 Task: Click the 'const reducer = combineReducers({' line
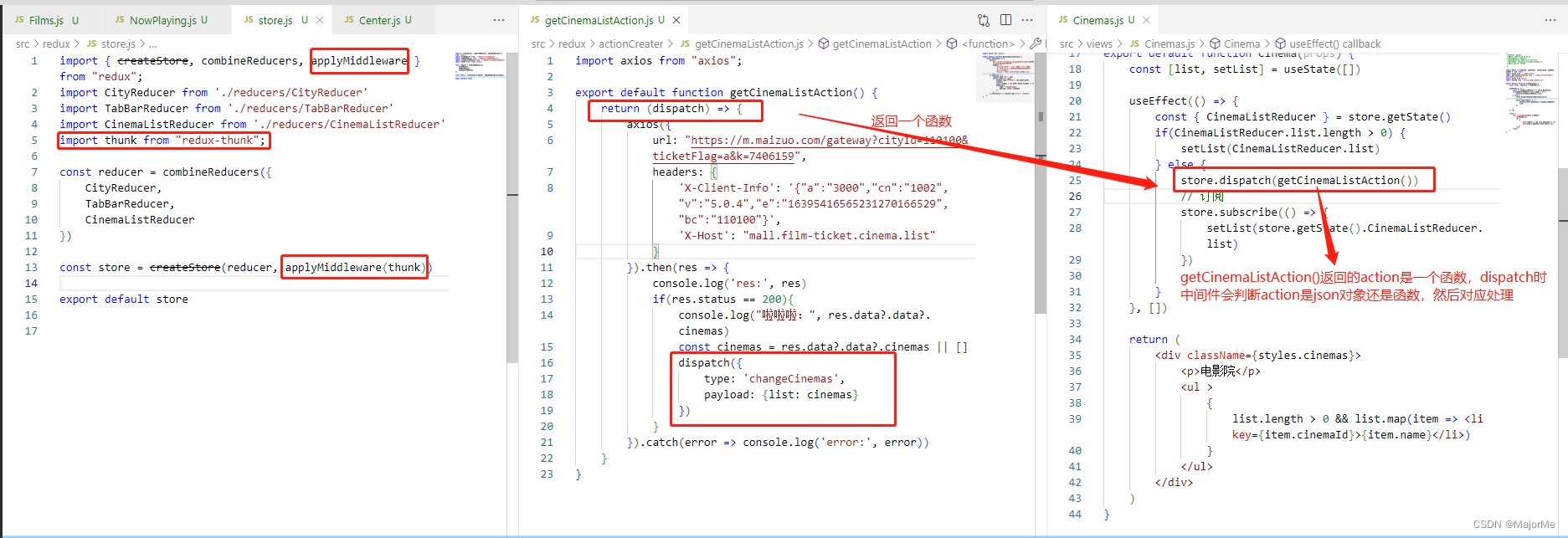[166, 172]
